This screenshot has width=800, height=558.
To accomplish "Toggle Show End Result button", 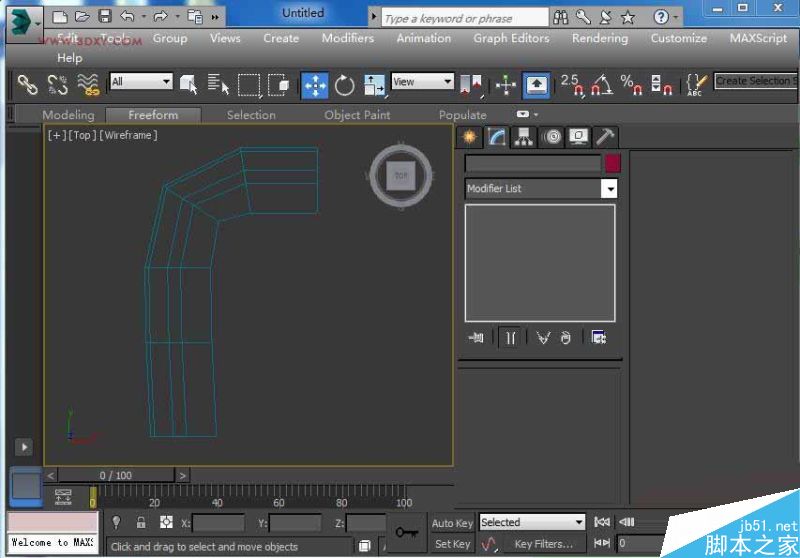I will [x=510, y=338].
